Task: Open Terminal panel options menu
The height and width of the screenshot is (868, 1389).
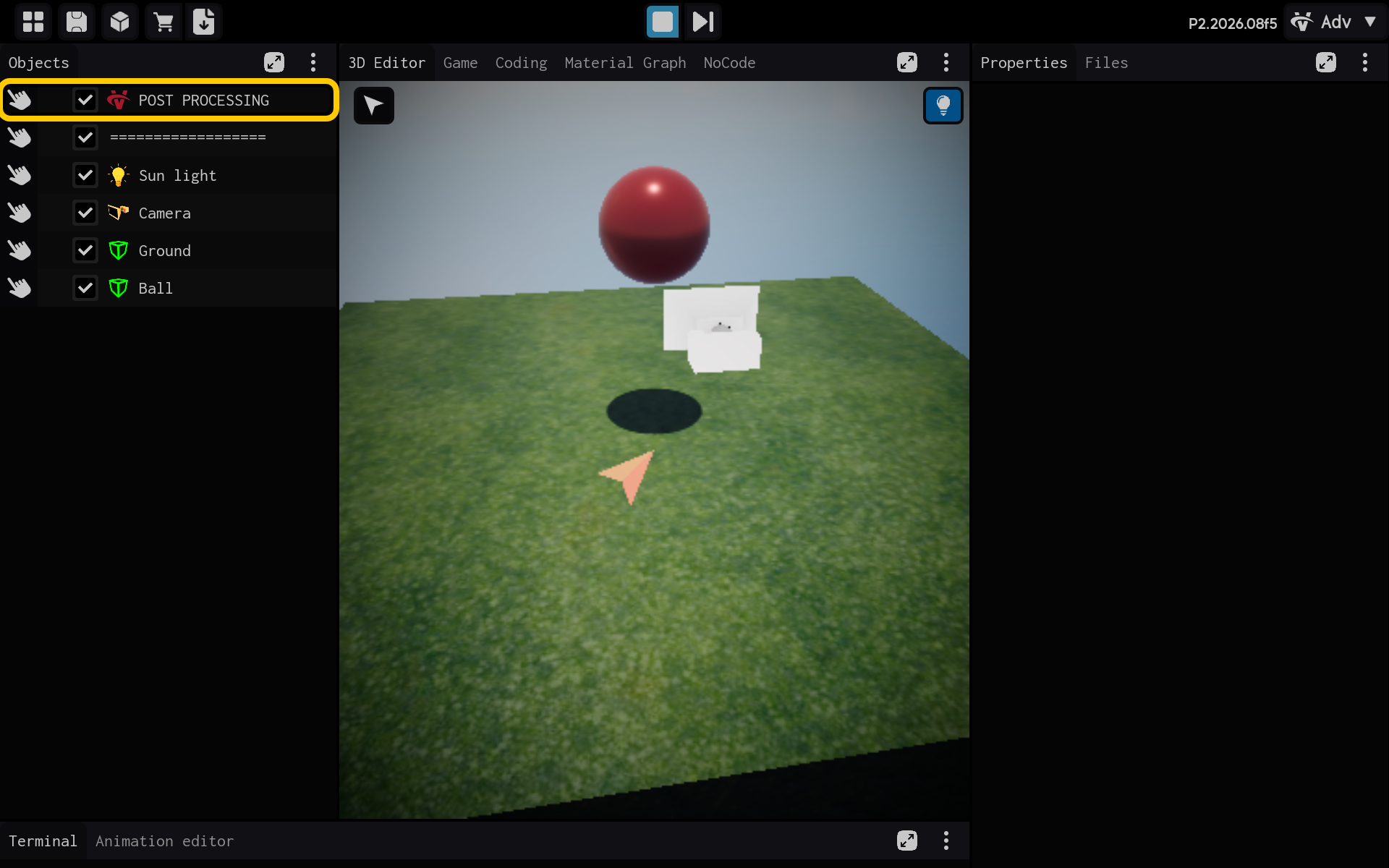Action: 946,841
